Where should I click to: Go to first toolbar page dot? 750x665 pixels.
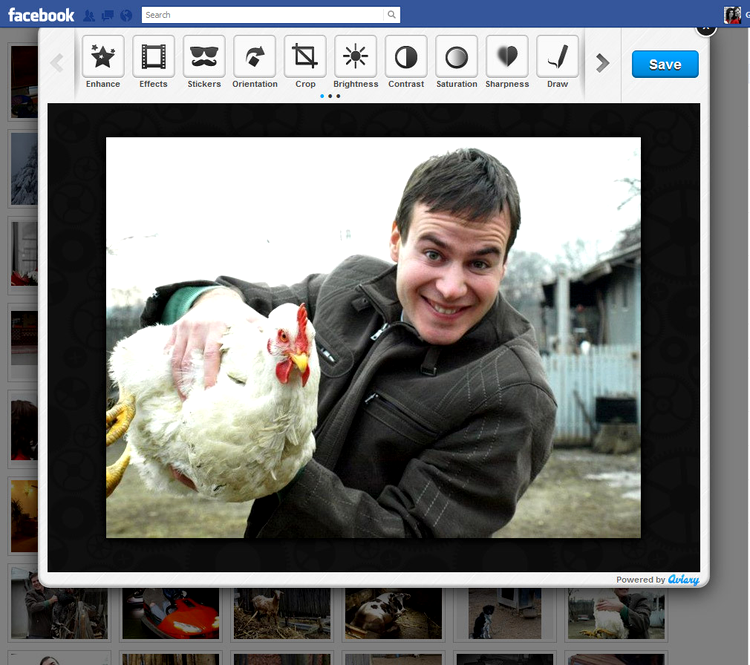pos(322,96)
